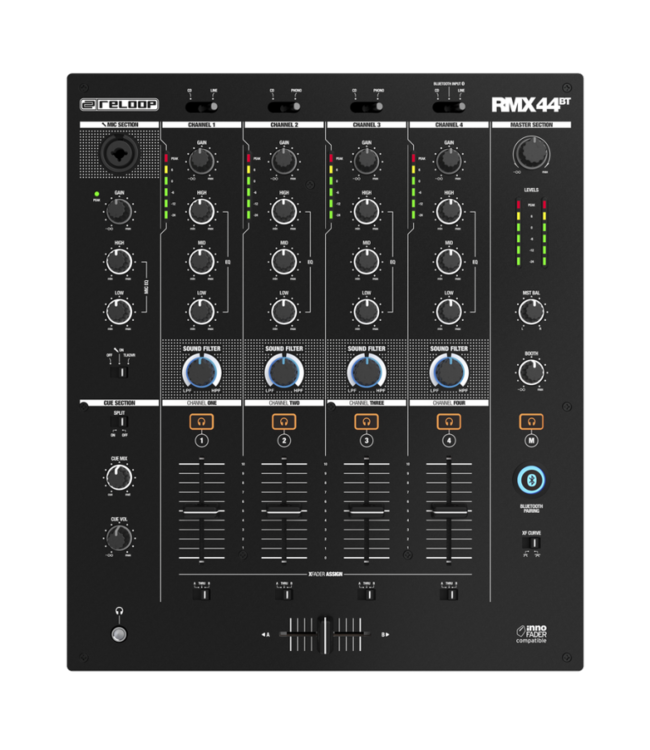Image resolution: width=650 pixels, height=750 pixels.
Task: Click the Reloop logo
Action: (119, 104)
